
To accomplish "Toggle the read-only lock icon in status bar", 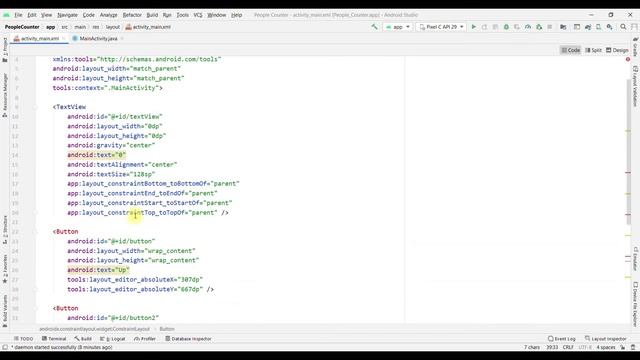I will tap(623, 347).
